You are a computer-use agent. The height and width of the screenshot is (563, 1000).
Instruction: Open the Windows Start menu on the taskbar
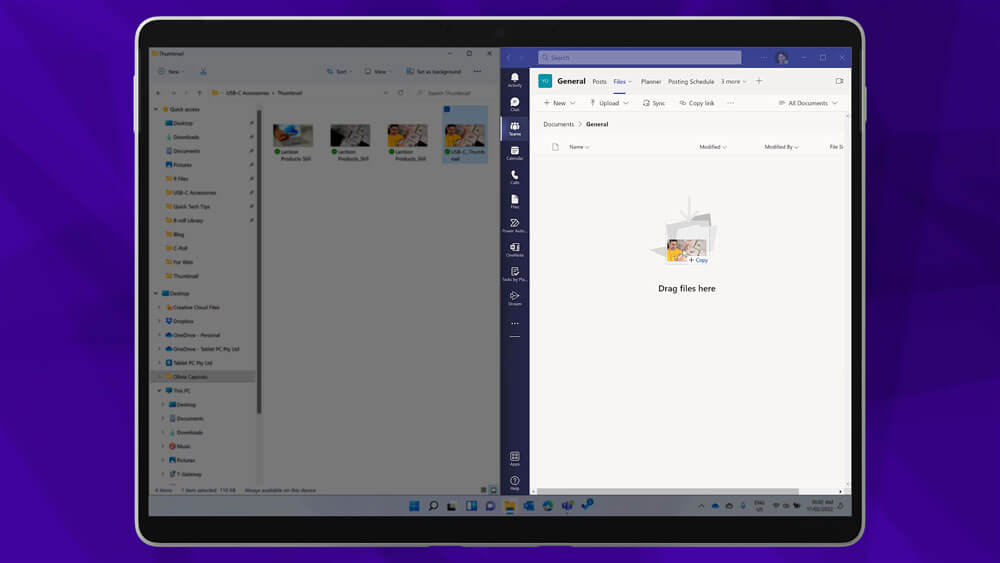click(x=414, y=506)
